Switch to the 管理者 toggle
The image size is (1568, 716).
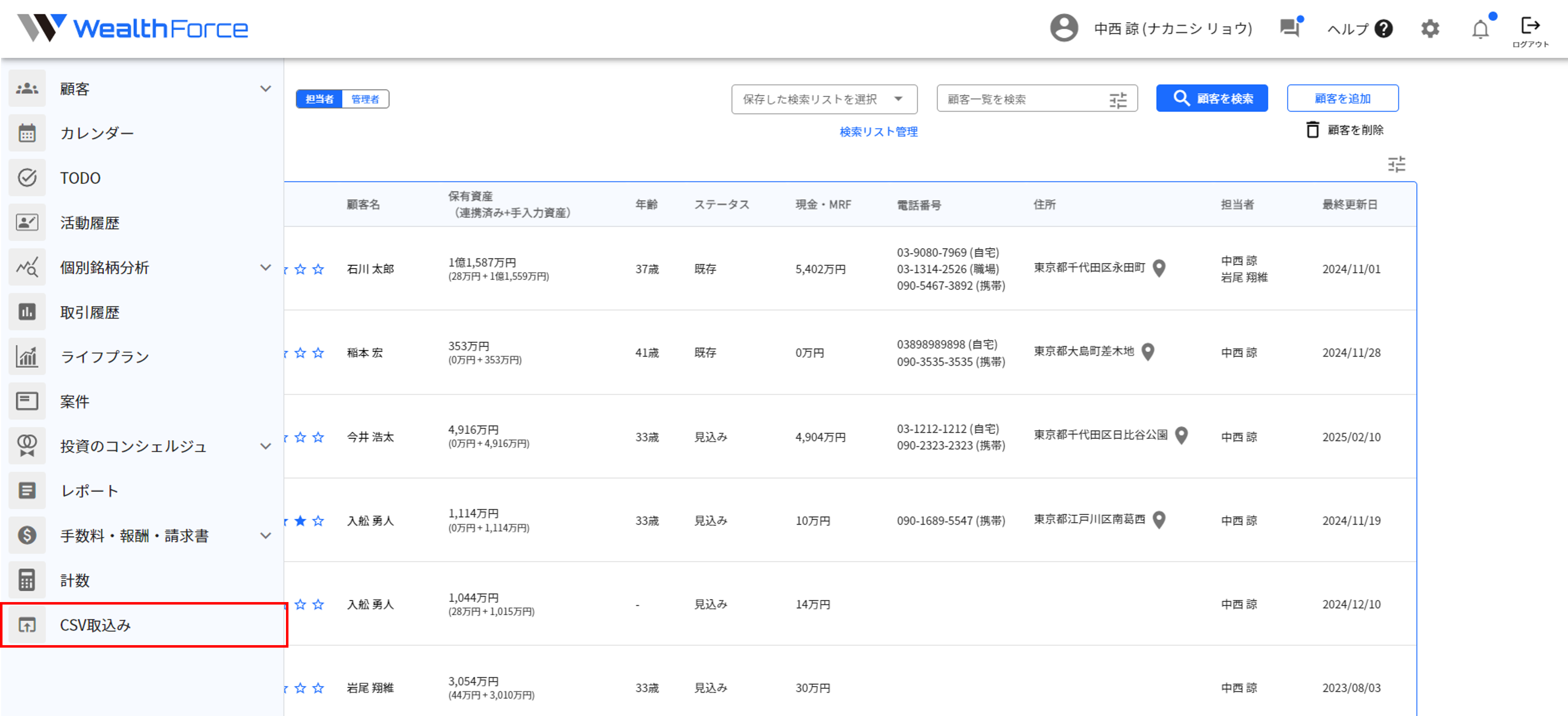click(x=365, y=99)
